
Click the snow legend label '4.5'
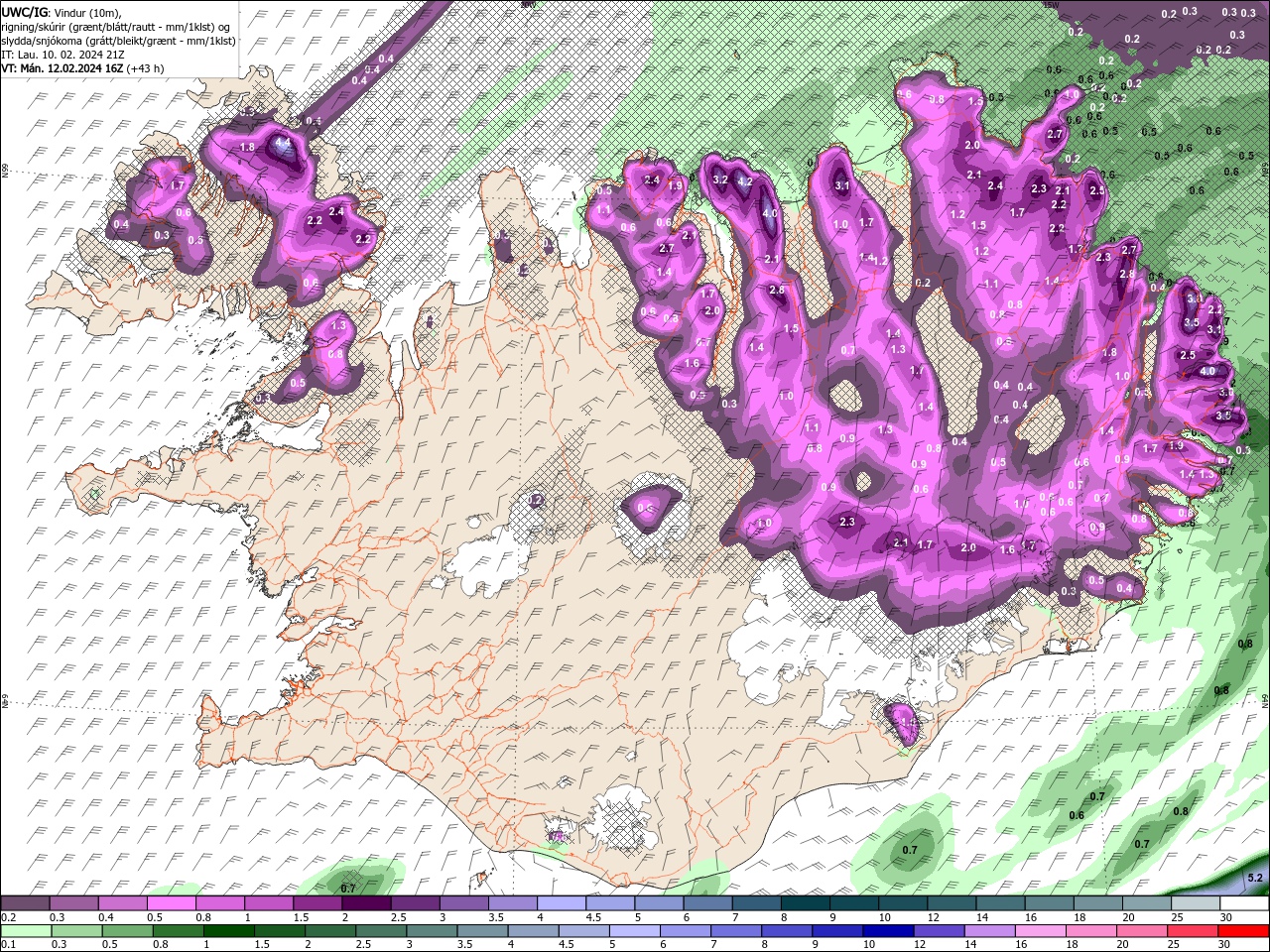tap(593, 917)
